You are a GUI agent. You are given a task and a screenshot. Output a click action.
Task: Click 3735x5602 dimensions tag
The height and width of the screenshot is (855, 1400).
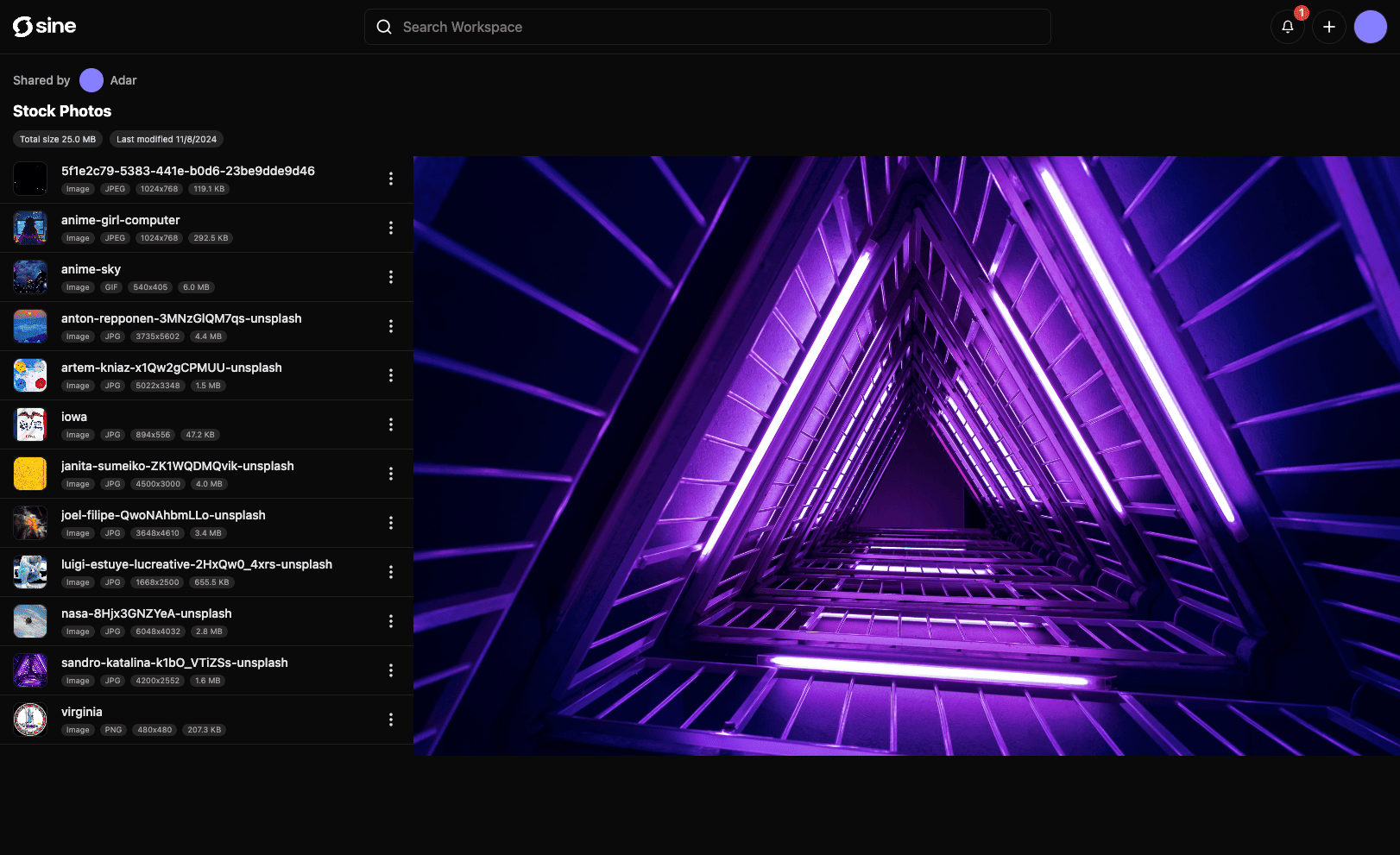coord(158,336)
